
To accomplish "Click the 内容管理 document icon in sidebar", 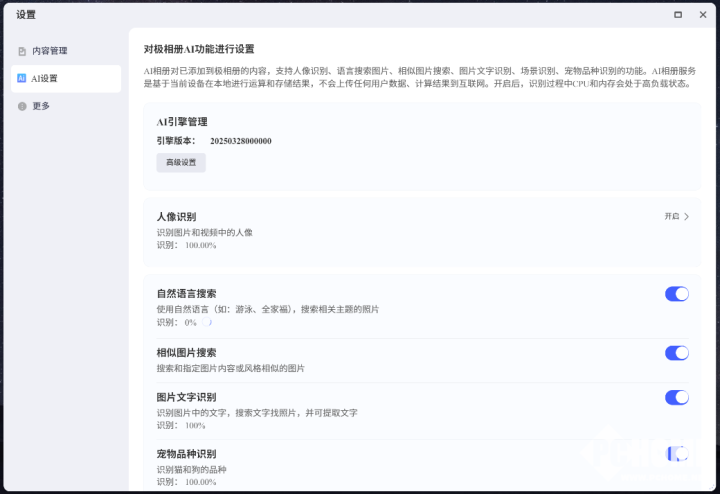I will (x=22, y=51).
